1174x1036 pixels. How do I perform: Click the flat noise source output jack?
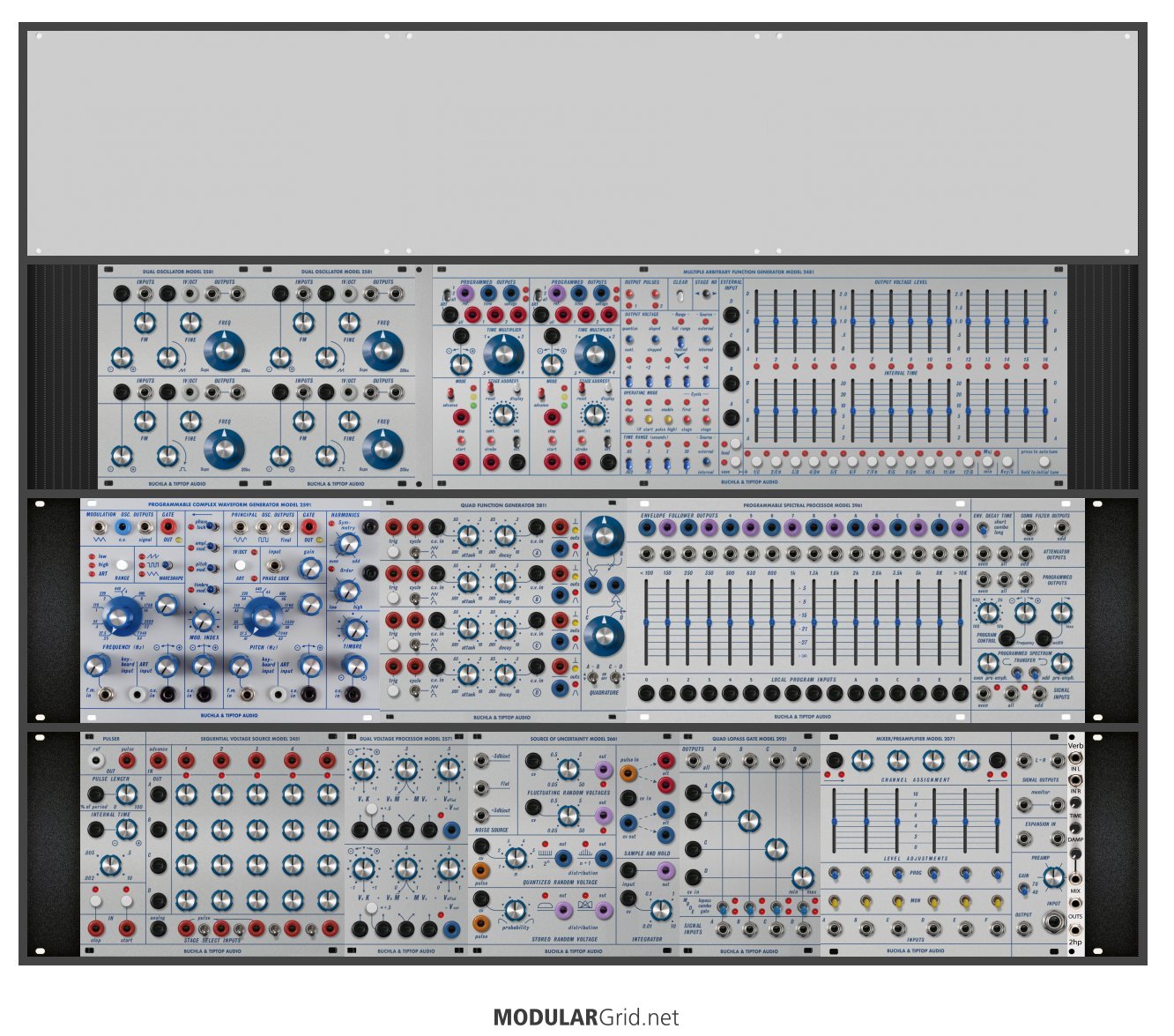coord(482,787)
